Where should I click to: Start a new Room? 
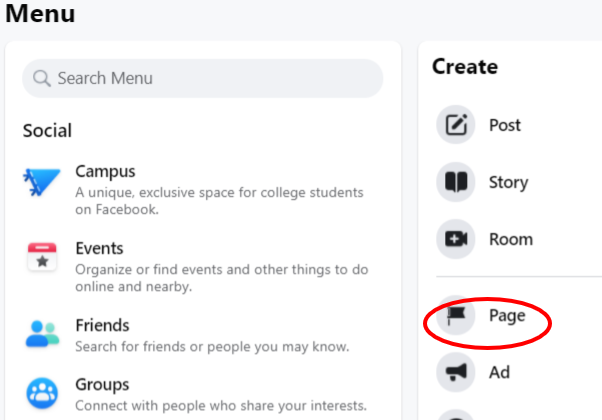coord(510,239)
